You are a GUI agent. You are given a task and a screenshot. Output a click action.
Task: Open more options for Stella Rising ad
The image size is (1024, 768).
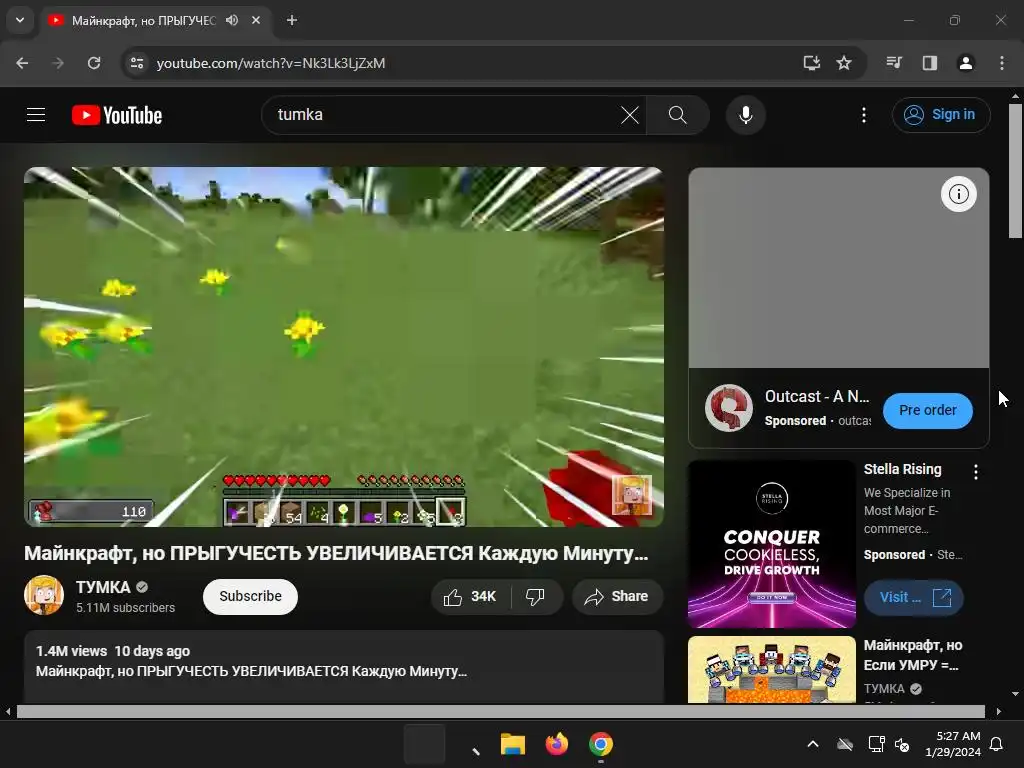(976, 472)
